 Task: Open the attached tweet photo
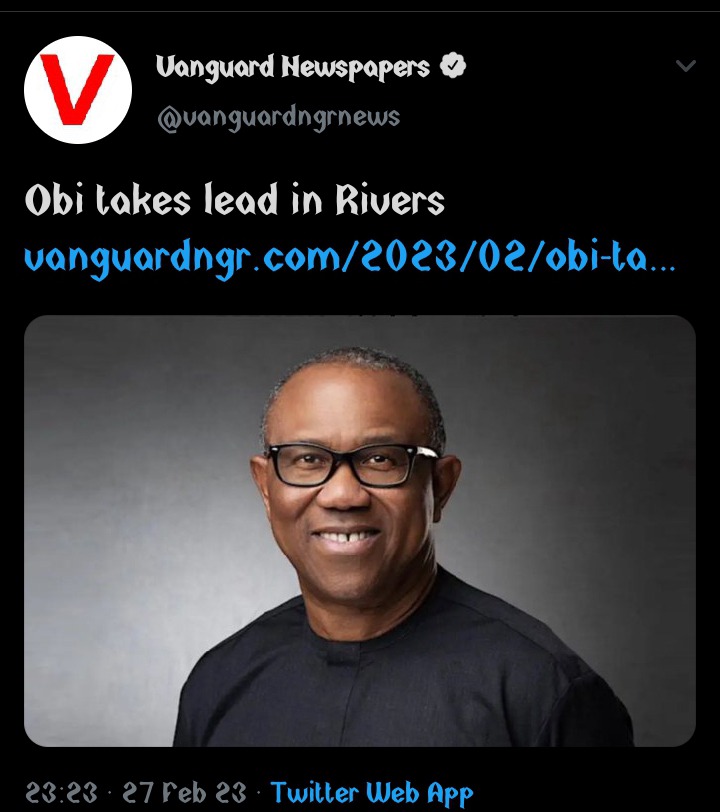tap(359, 531)
